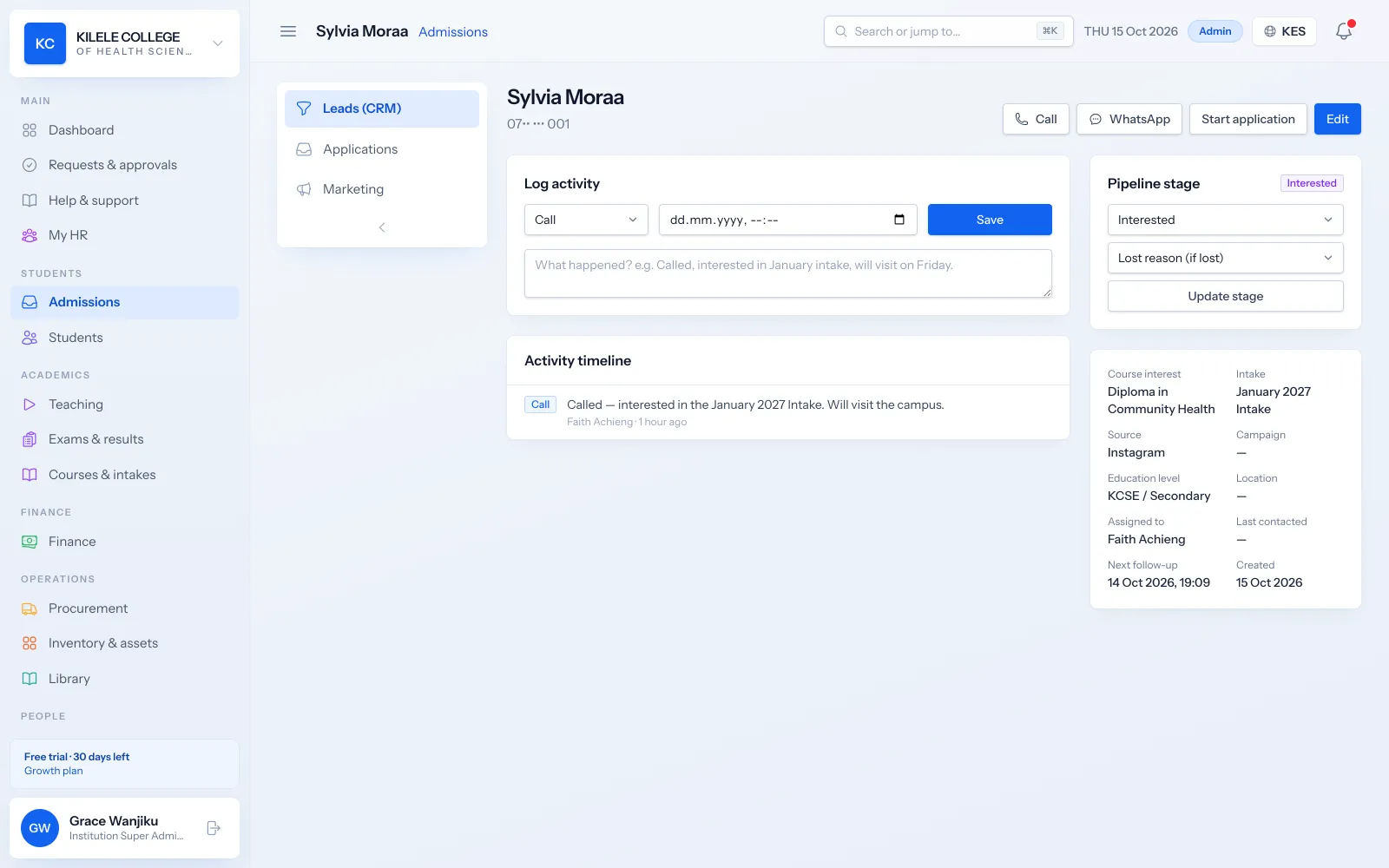Viewport: 1389px width, 868px height.
Task: Go to the Marketing section
Action: click(x=382, y=189)
